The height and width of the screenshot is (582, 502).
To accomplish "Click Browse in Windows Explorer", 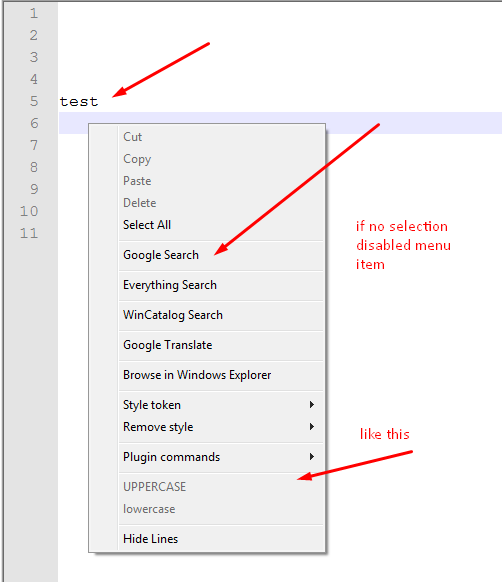I will (221, 375).
